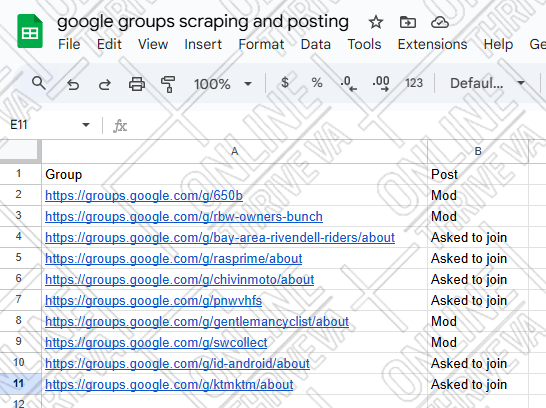Open the Help menu
Viewport: 546px width, 408px height.
498,44
